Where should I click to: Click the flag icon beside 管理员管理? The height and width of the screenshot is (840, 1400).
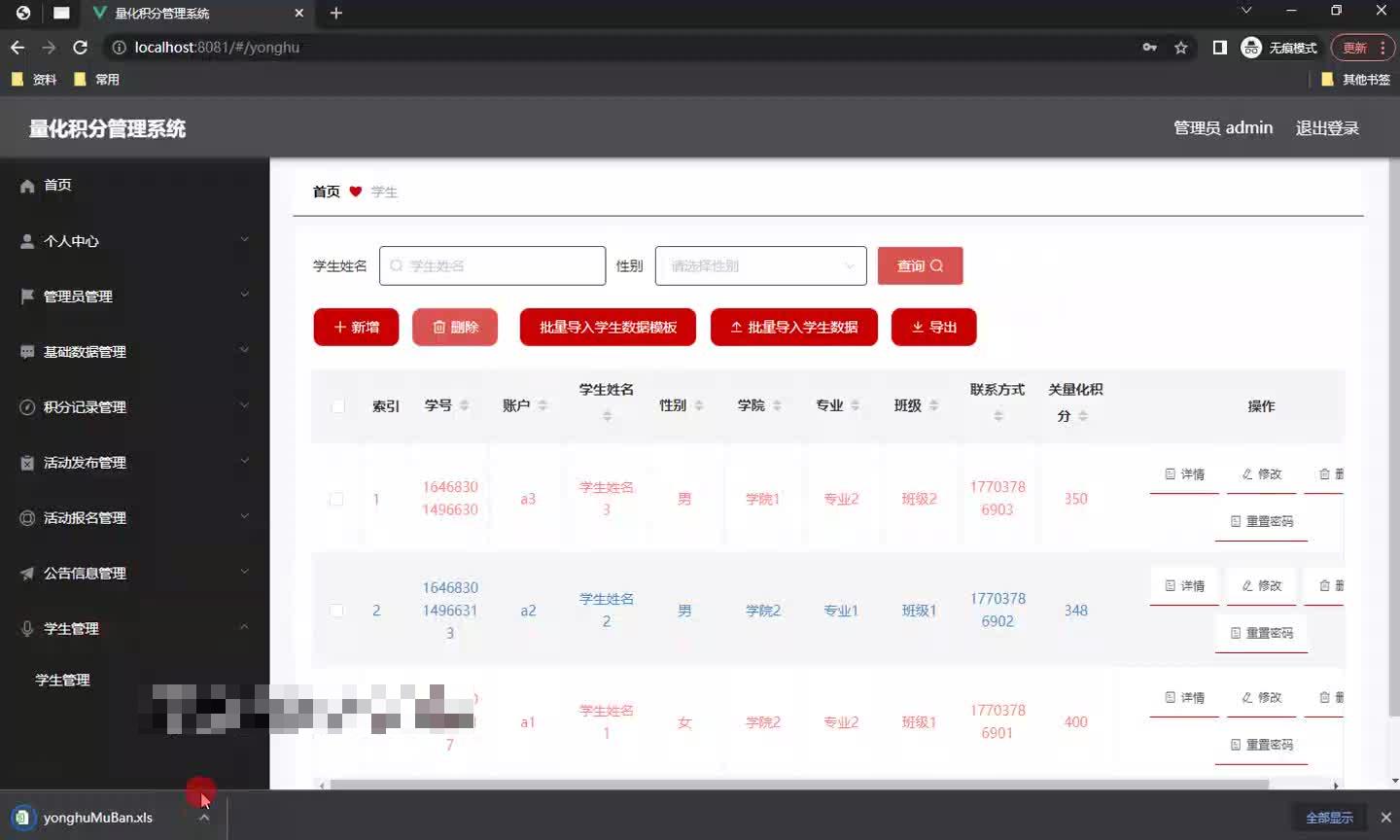coord(27,297)
